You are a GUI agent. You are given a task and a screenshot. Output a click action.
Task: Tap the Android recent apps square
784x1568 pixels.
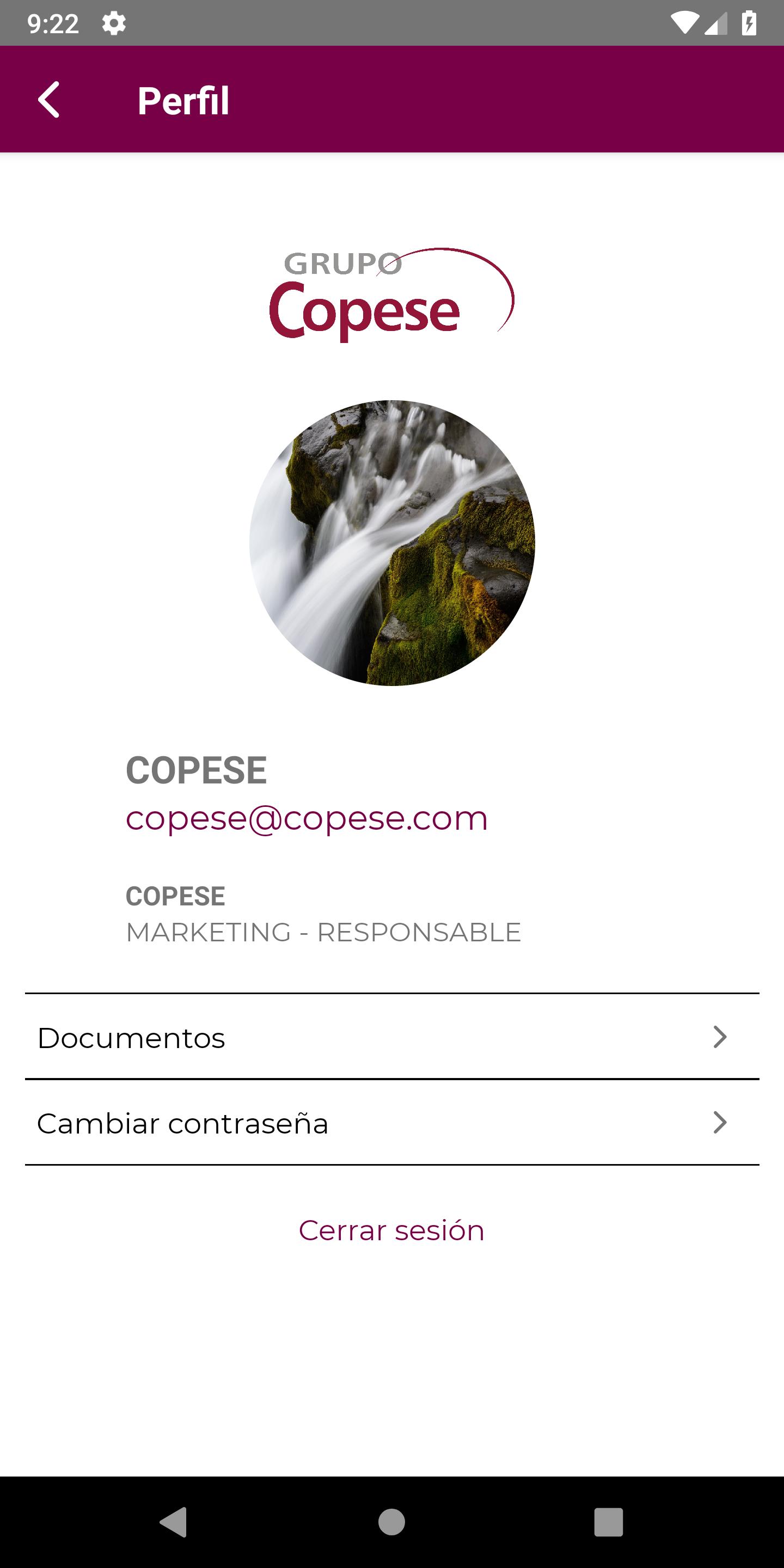(609, 1522)
